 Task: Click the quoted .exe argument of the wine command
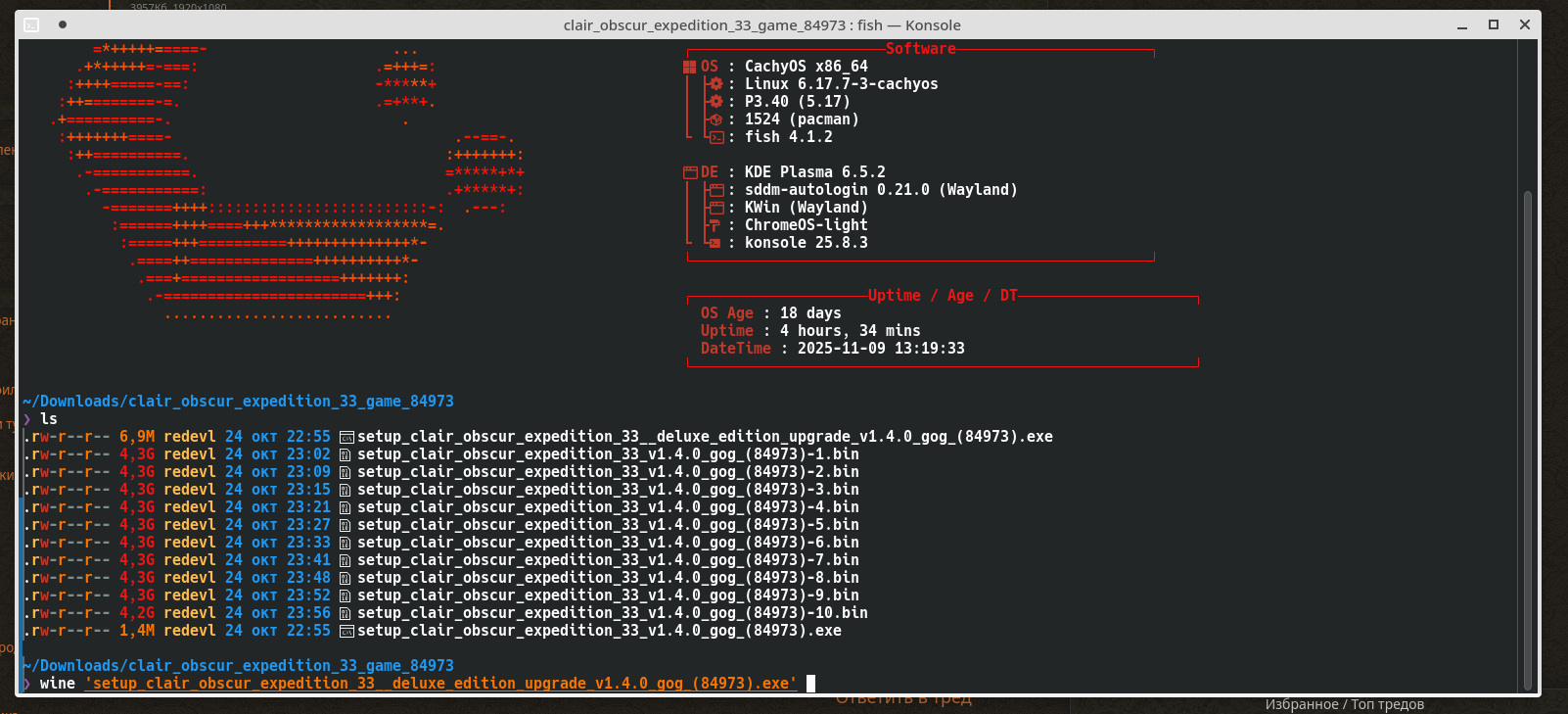click(441, 684)
